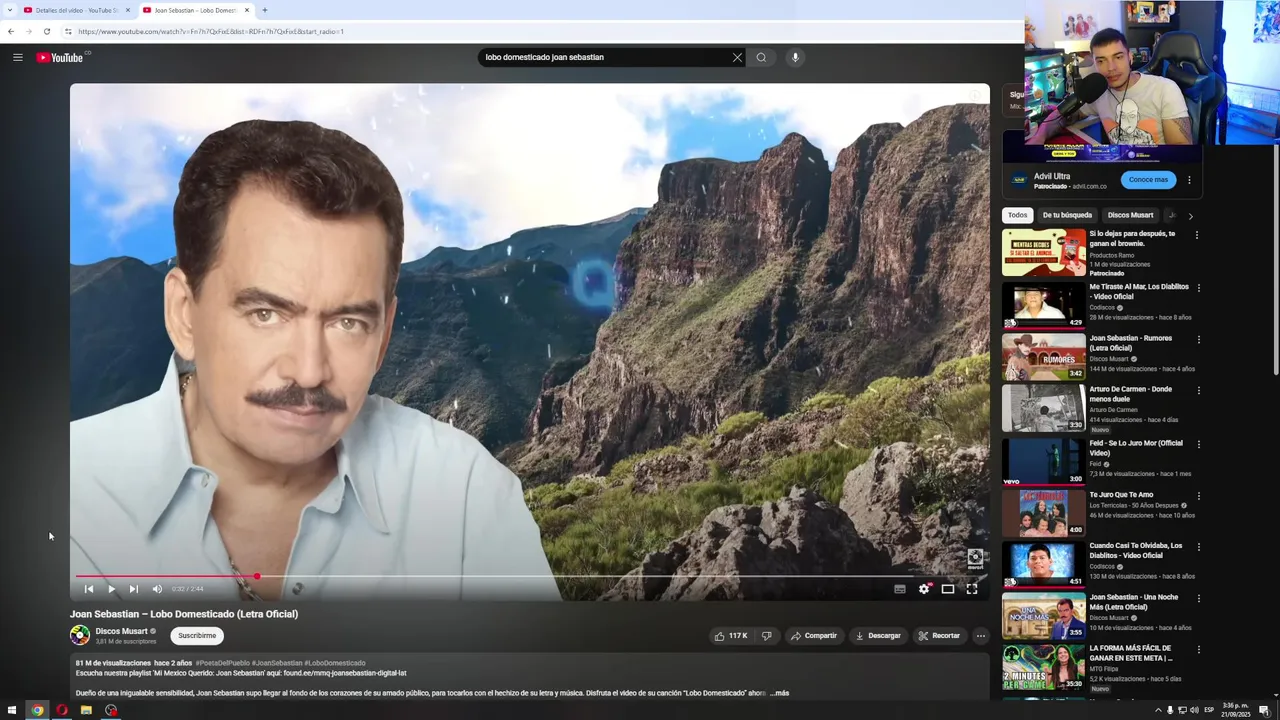Close the Detalles del video tab

tap(128, 10)
